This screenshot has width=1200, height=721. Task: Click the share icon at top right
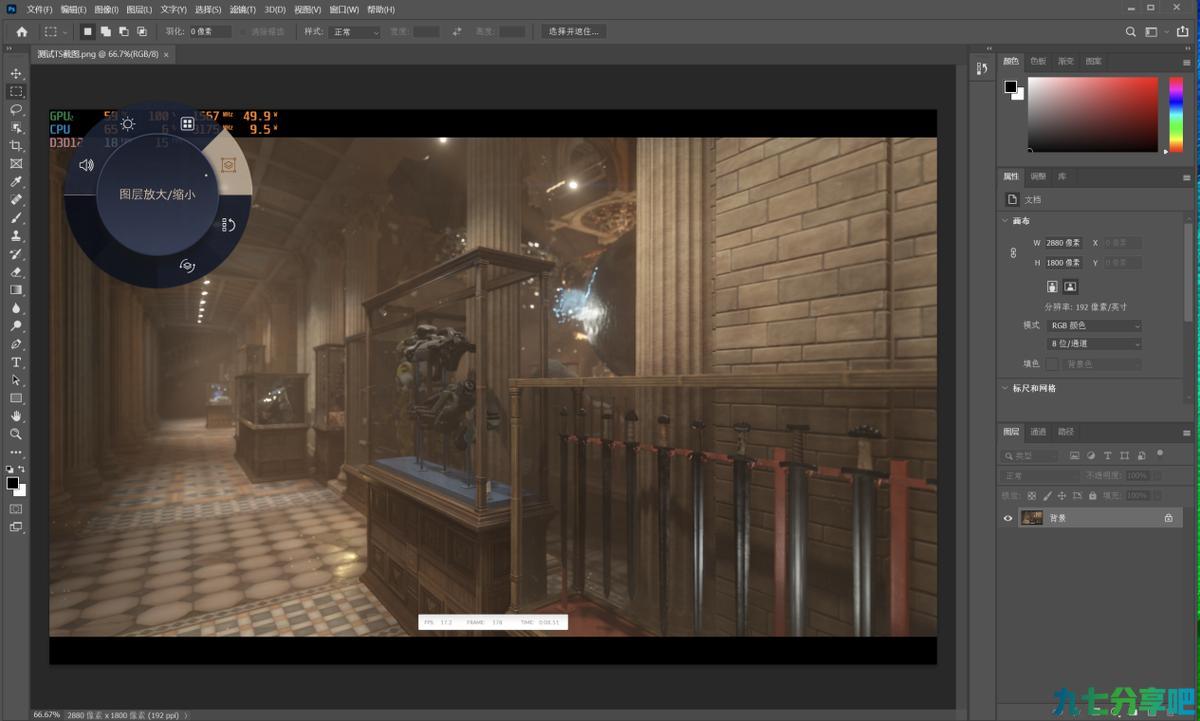click(1183, 32)
